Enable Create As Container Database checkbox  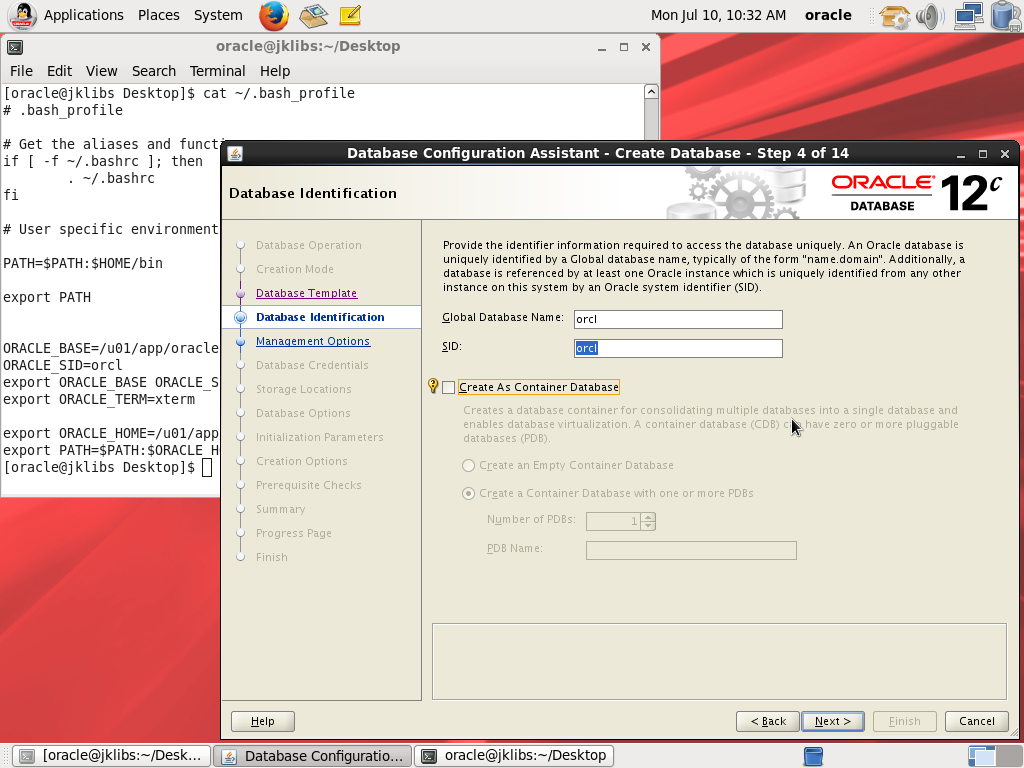449,388
